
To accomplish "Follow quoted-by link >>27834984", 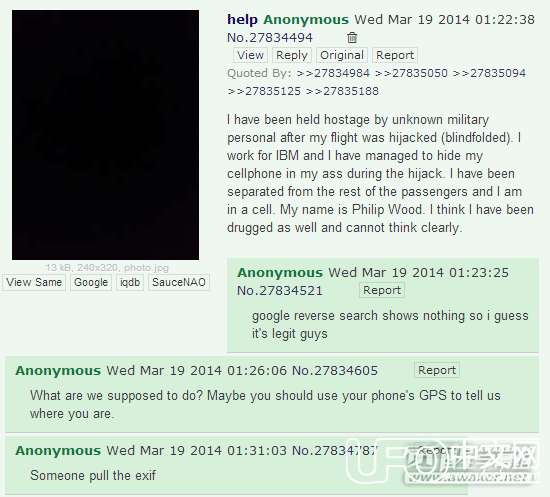I will (333, 73).
